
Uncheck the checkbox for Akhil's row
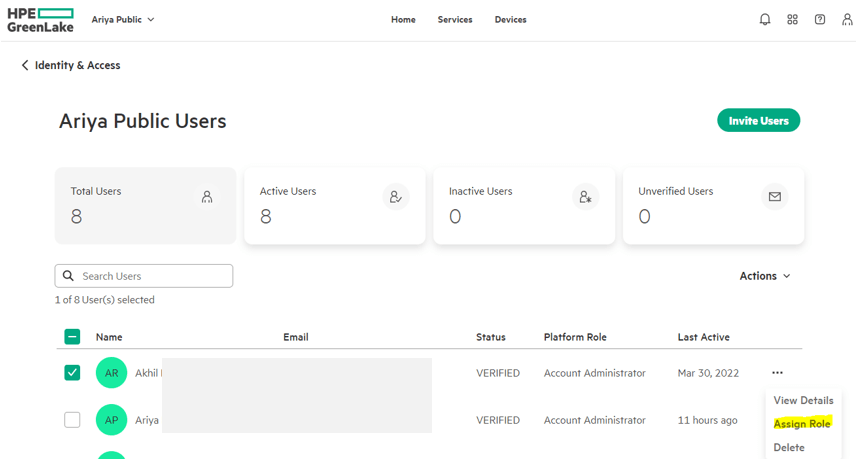[72, 373]
